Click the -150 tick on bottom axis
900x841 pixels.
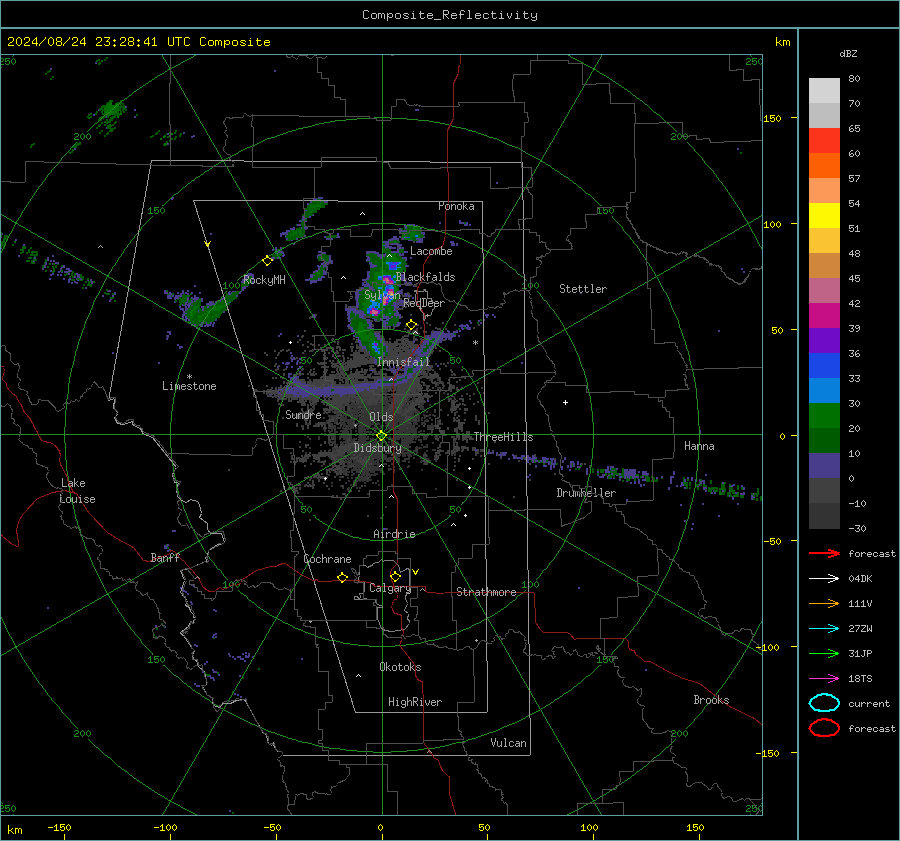click(59, 827)
